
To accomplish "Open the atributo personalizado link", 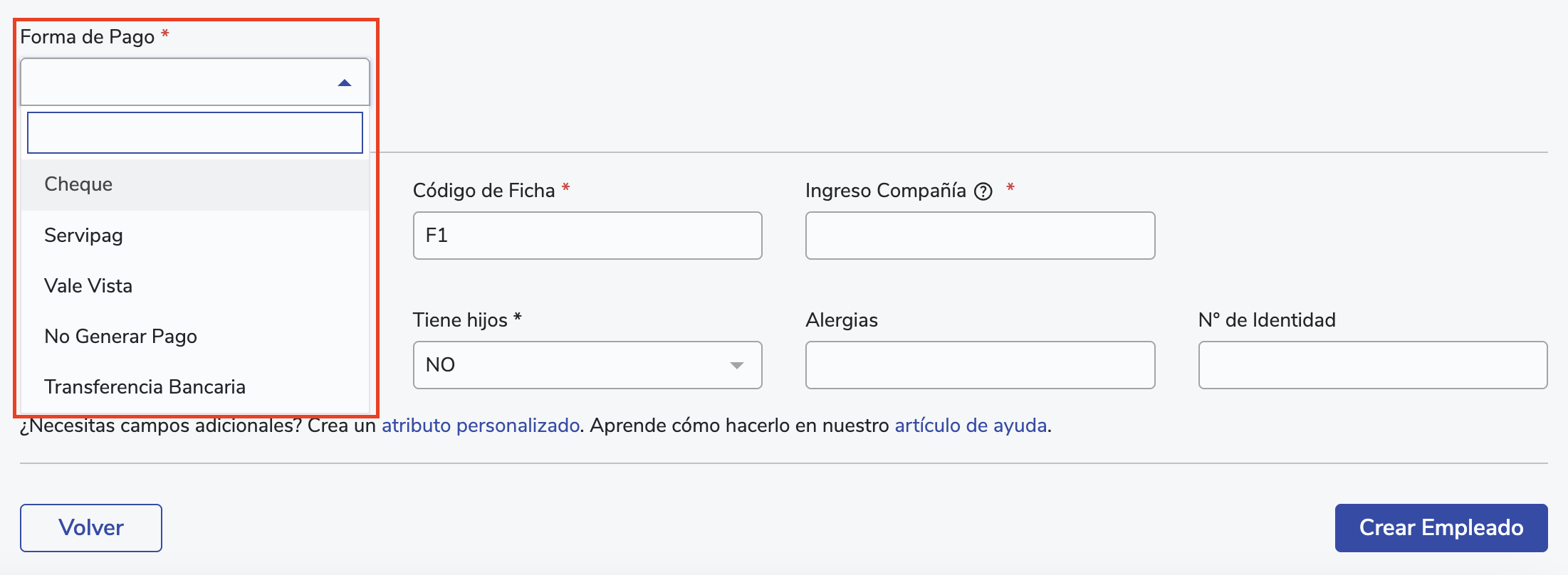I will [x=481, y=426].
